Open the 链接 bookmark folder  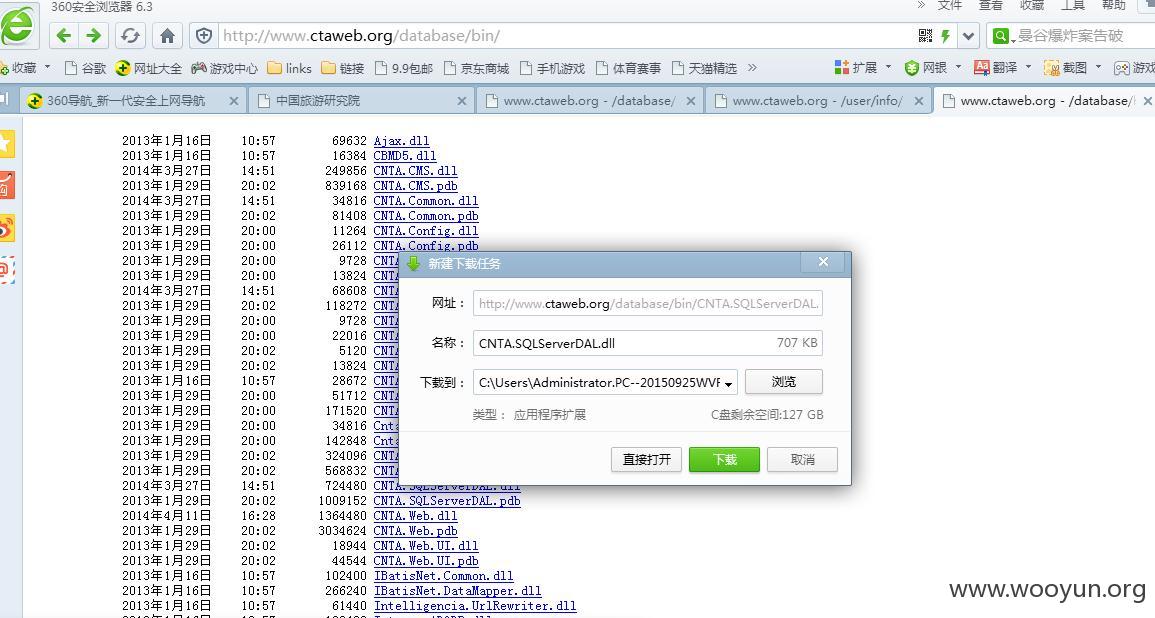click(343, 68)
